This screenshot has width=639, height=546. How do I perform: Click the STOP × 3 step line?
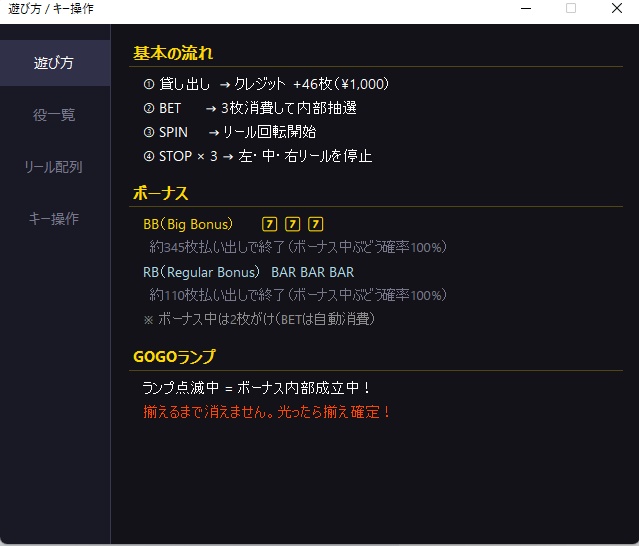[258, 156]
